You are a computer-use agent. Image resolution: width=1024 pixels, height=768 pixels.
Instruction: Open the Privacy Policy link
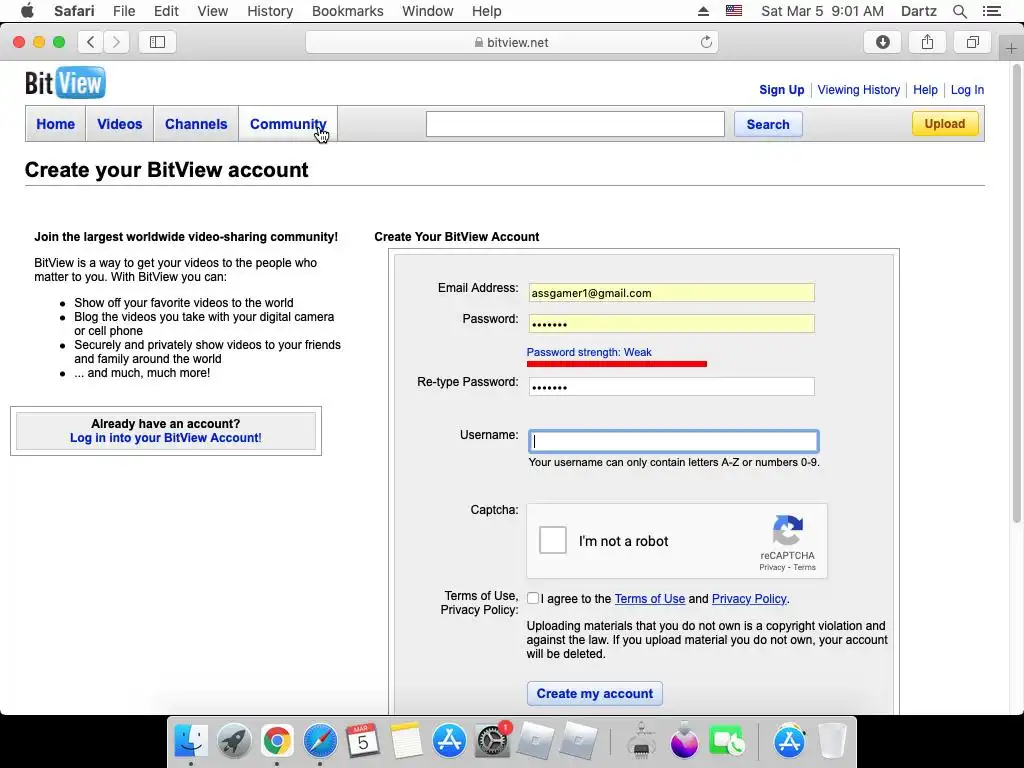click(749, 599)
